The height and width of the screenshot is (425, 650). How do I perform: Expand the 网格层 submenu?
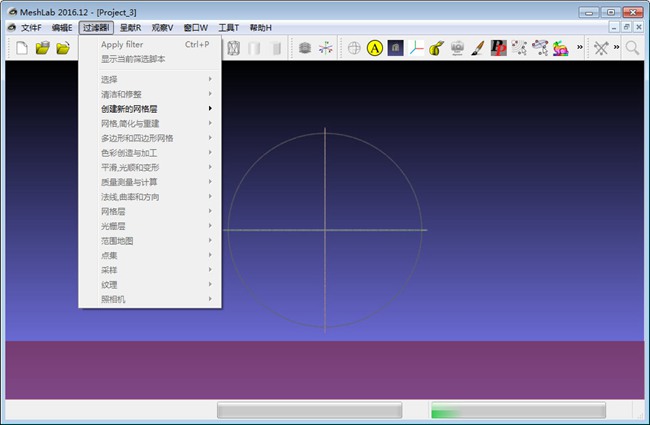pyautogui.click(x=150, y=211)
